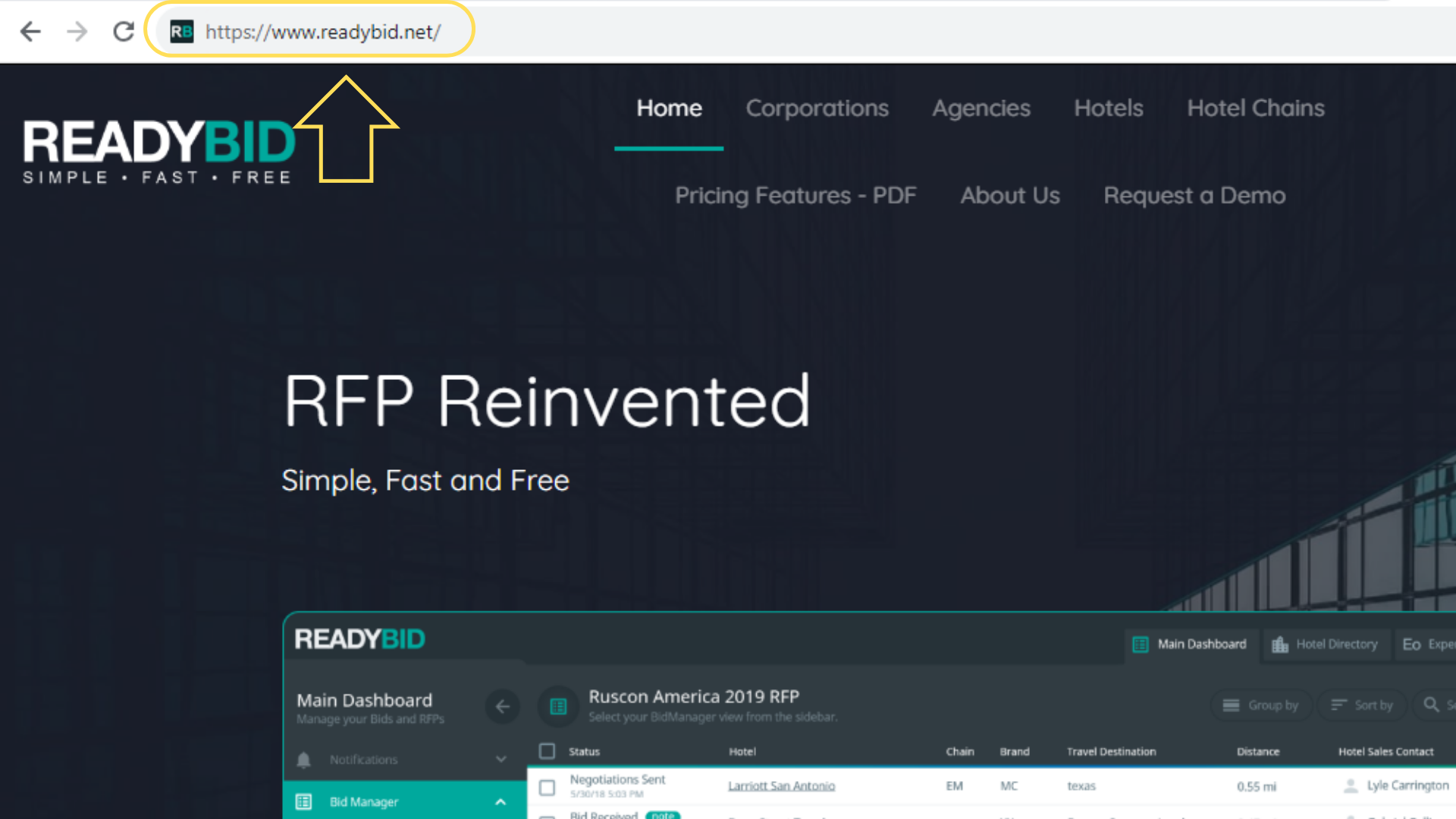The height and width of the screenshot is (819, 1456).
Task: Open the Corporations menu item
Action: tap(817, 108)
